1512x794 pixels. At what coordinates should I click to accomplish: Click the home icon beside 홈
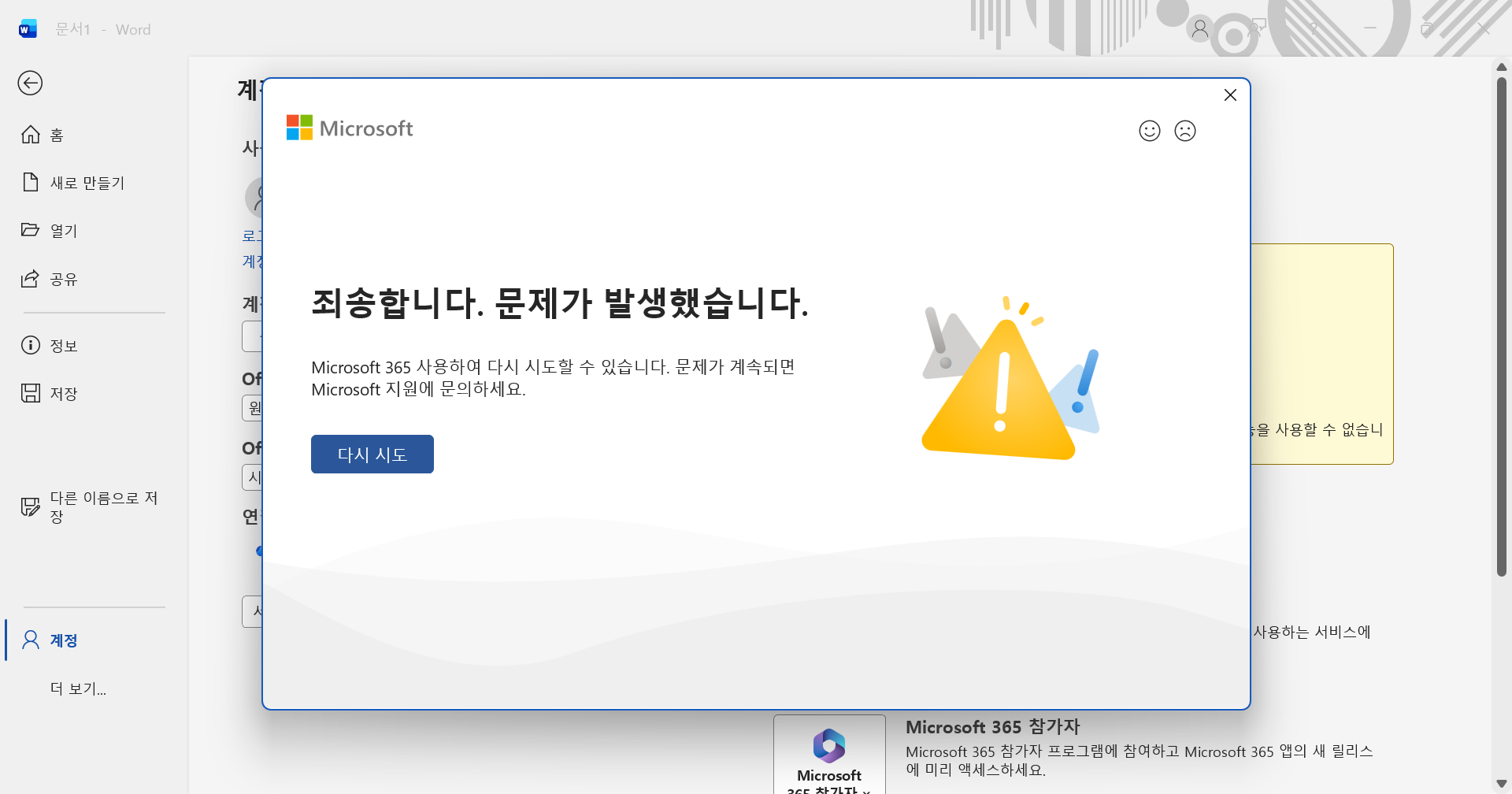pos(31,135)
